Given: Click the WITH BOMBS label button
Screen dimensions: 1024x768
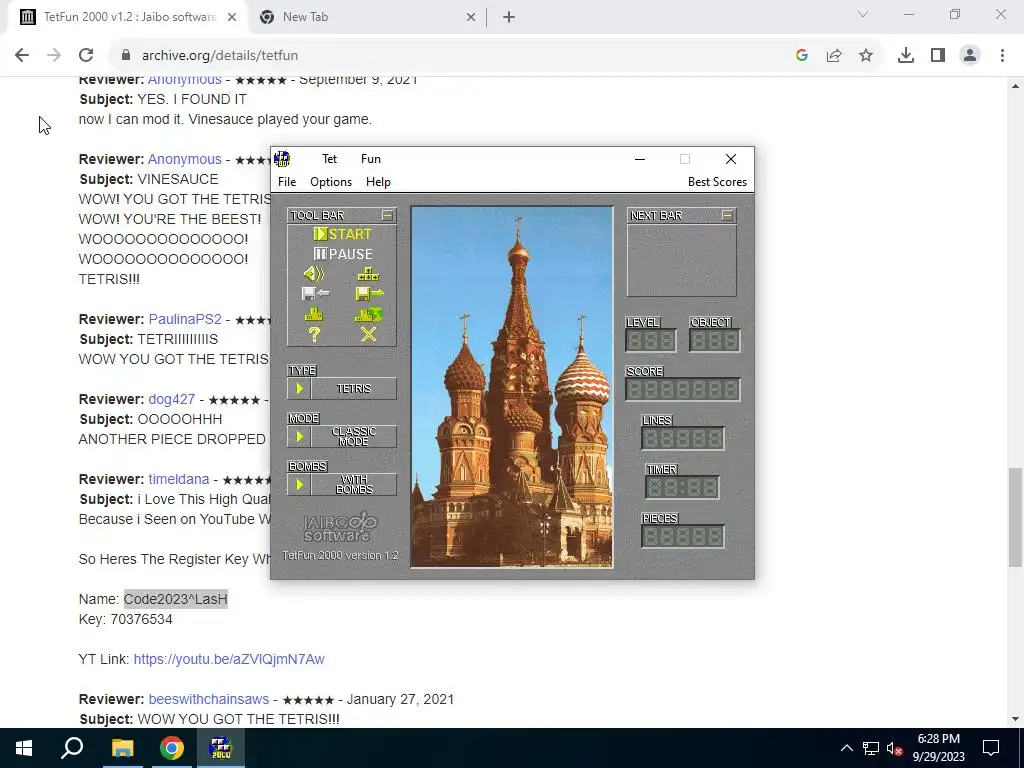Looking at the screenshot, I should tap(354, 485).
